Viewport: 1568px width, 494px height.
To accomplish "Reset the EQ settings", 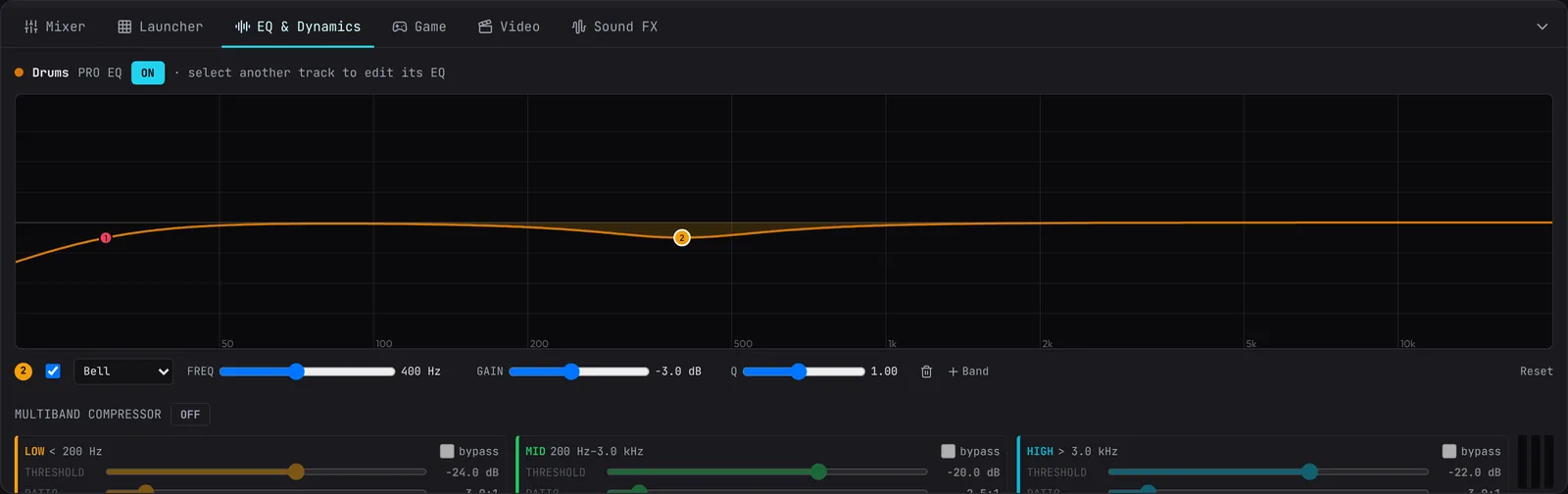I will click(x=1536, y=371).
